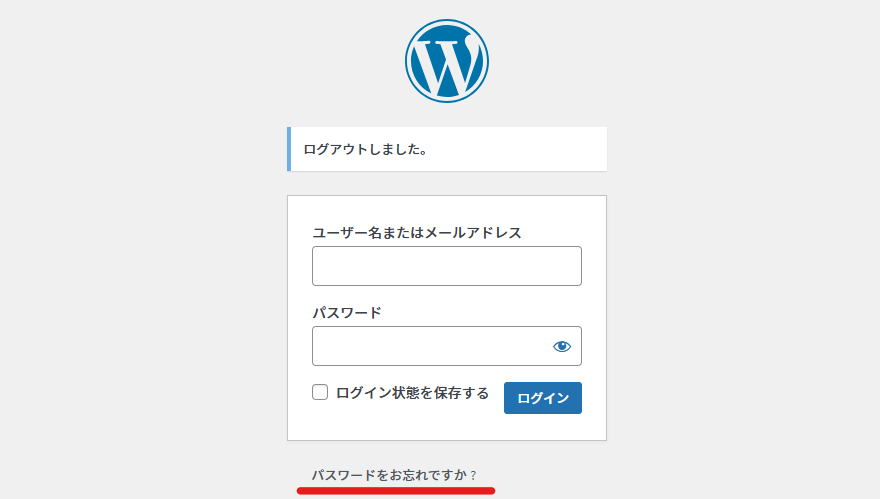Show password using the eye icon

point(562,346)
